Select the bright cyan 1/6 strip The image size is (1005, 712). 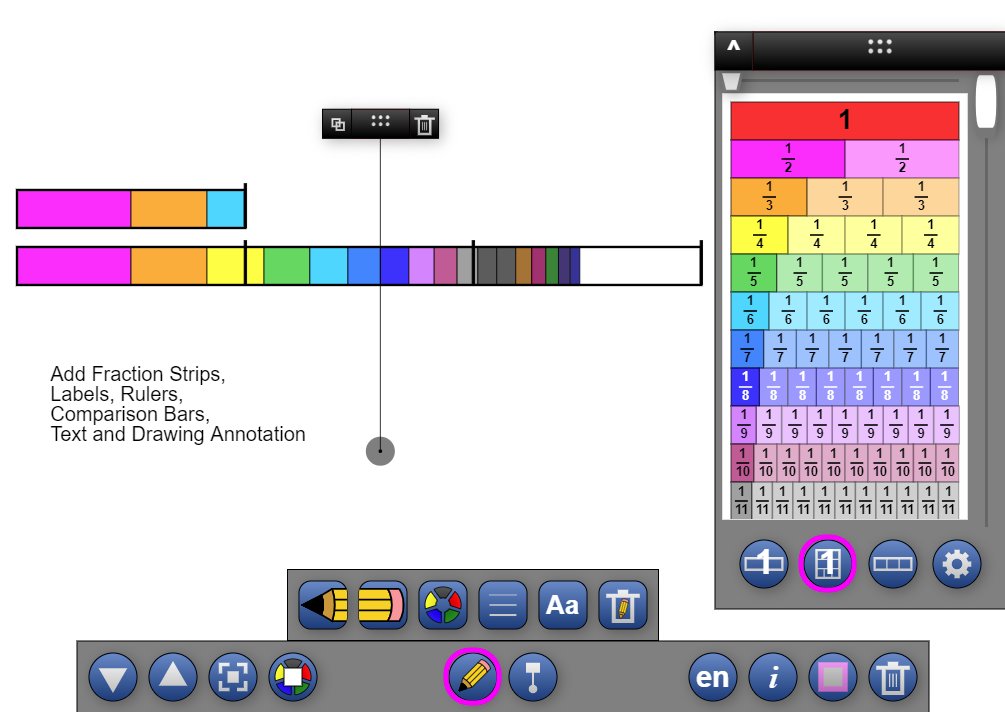(750, 310)
